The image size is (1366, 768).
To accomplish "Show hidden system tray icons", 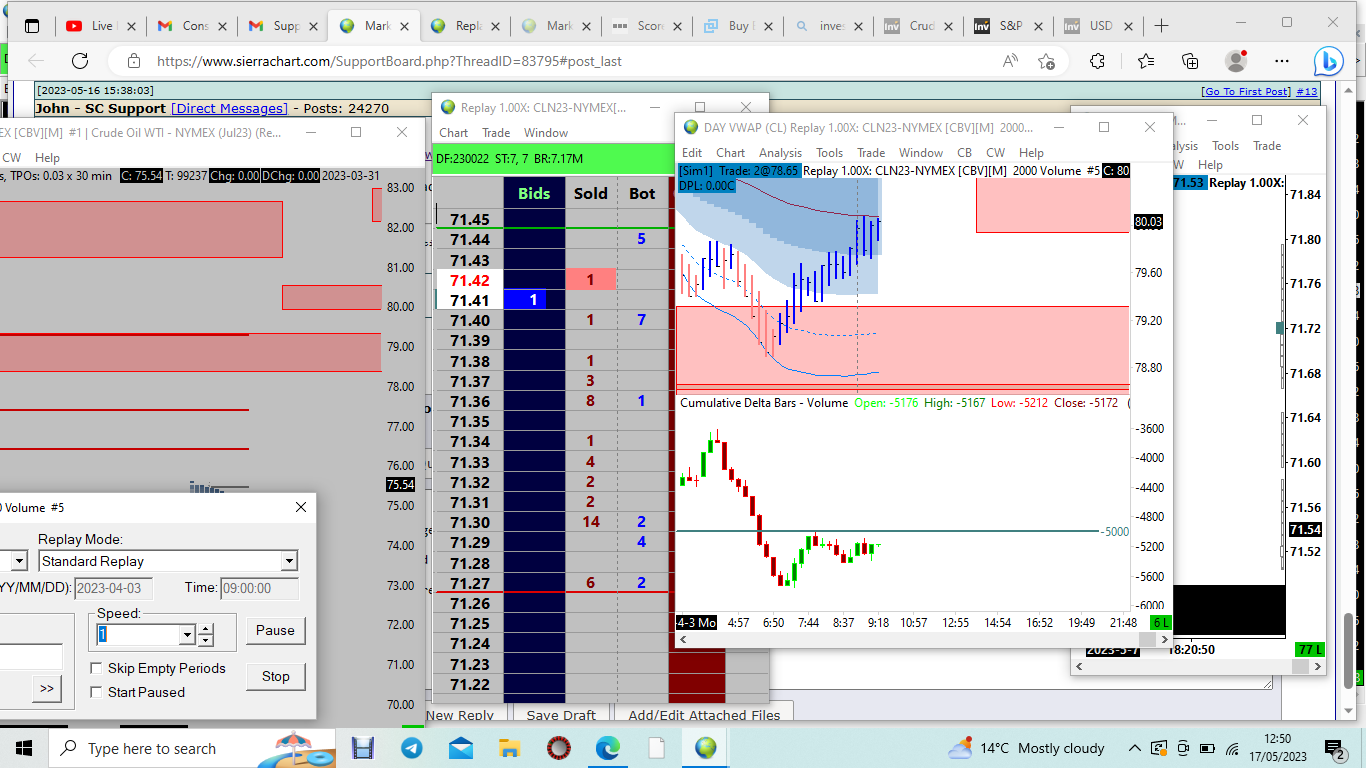I will [1134, 748].
